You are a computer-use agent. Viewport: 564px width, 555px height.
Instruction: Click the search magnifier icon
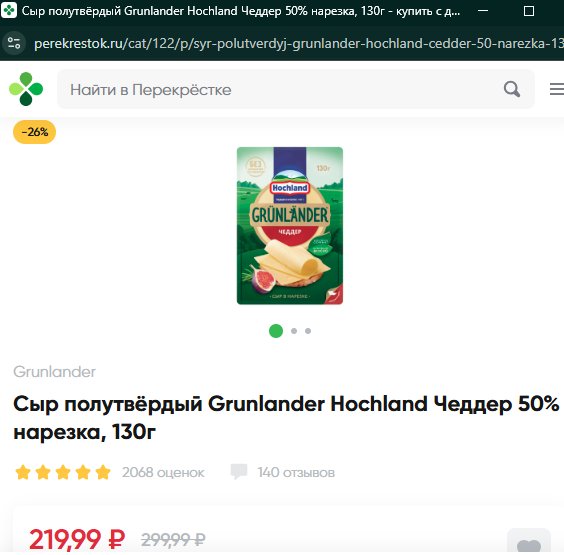coord(512,89)
